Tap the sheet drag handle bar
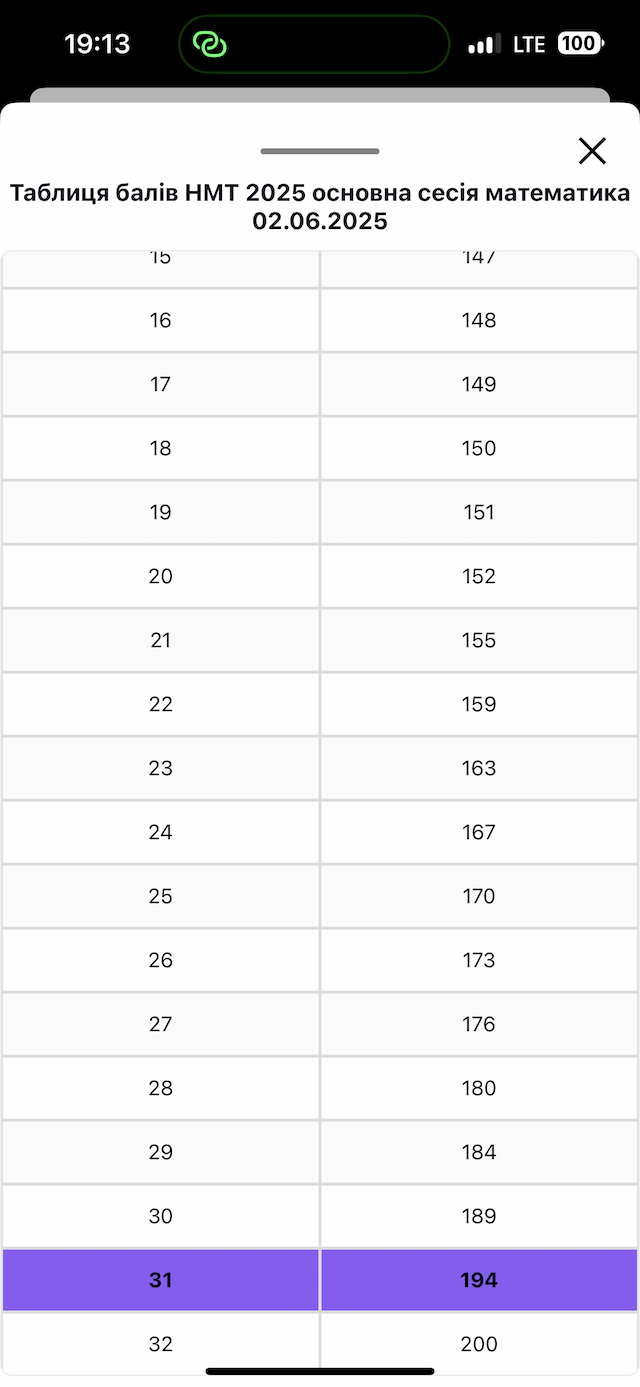The width and height of the screenshot is (640, 1387). [x=320, y=151]
